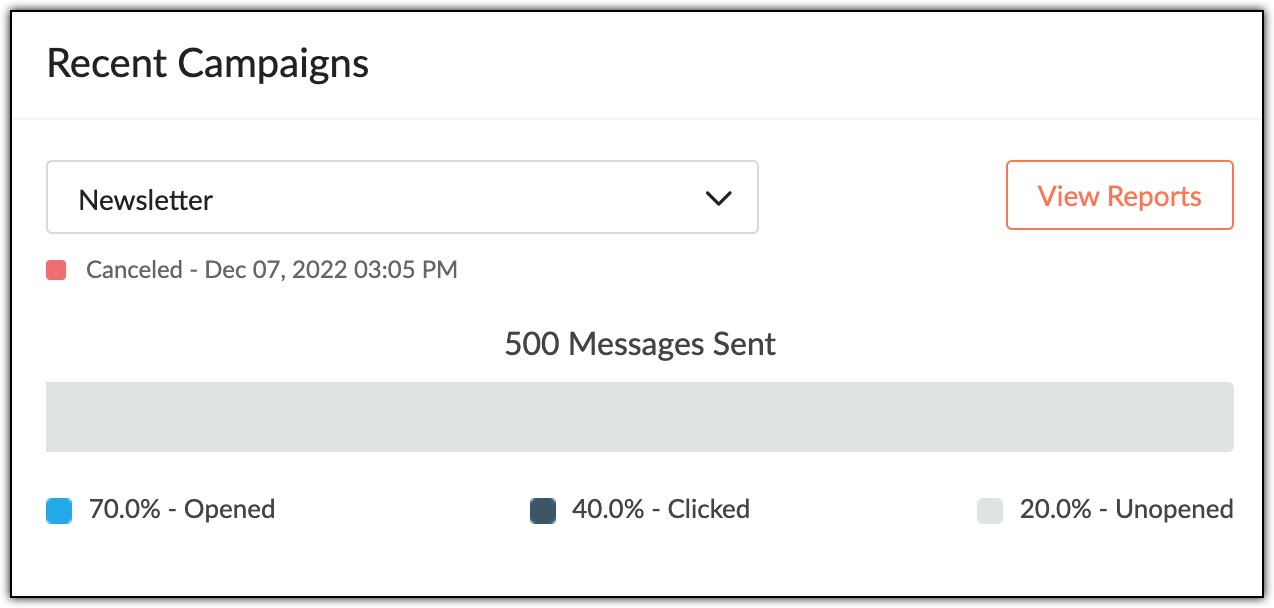
Task: Click the gray messages sent progress bar
Action: pos(639,417)
